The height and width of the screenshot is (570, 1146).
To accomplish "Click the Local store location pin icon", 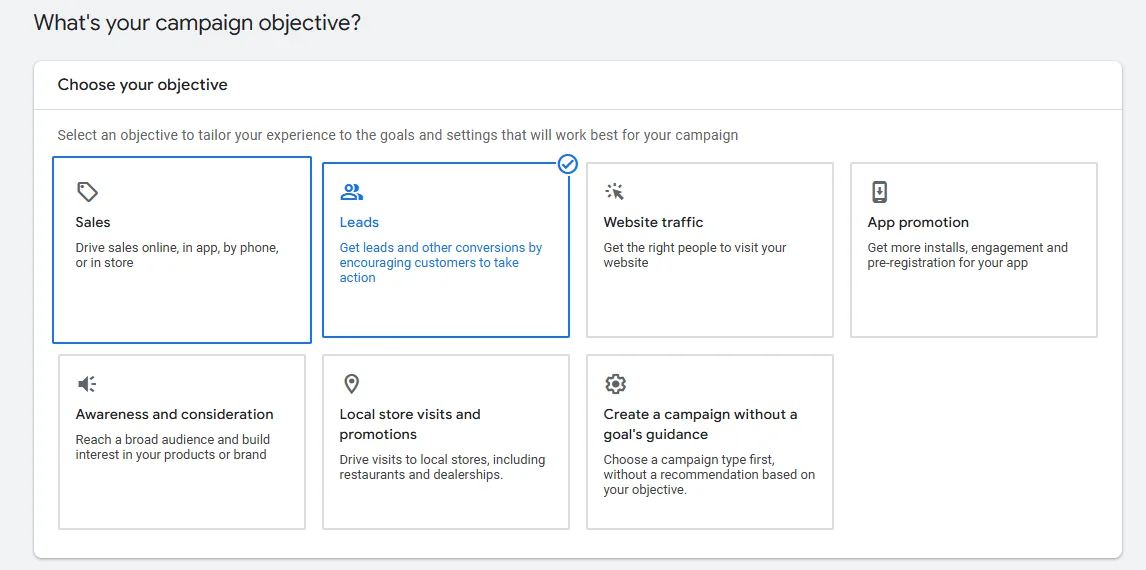I will [352, 384].
